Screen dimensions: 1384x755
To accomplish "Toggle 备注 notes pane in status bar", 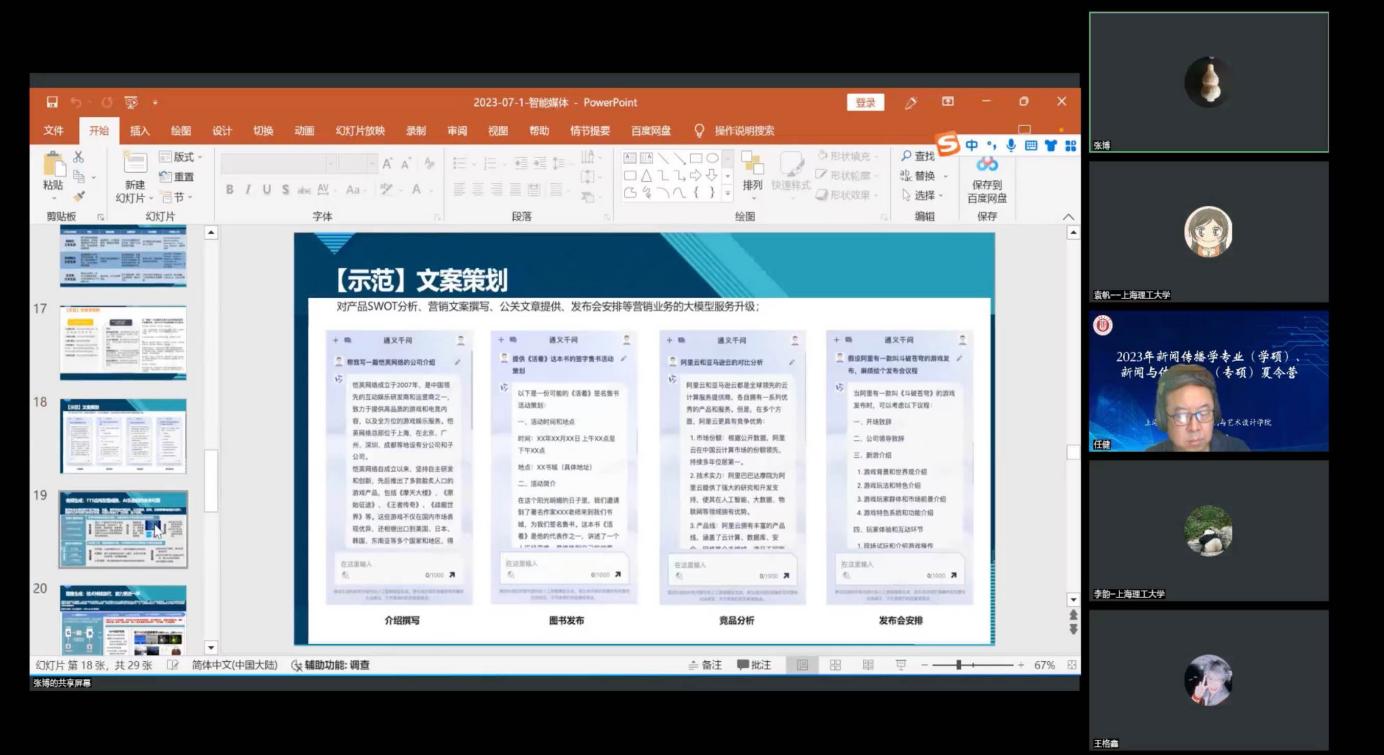I will point(705,665).
